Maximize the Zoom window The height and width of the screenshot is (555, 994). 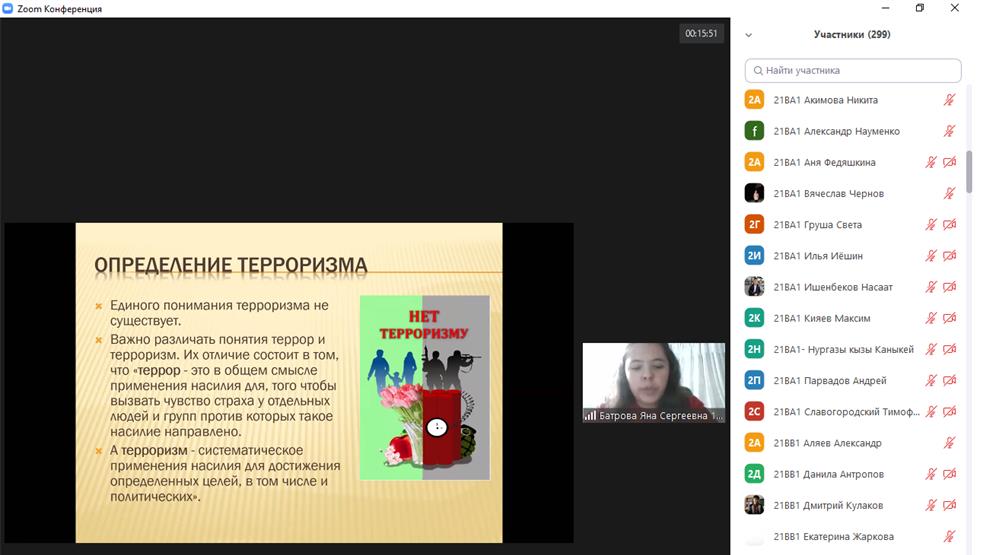tap(920, 8)
